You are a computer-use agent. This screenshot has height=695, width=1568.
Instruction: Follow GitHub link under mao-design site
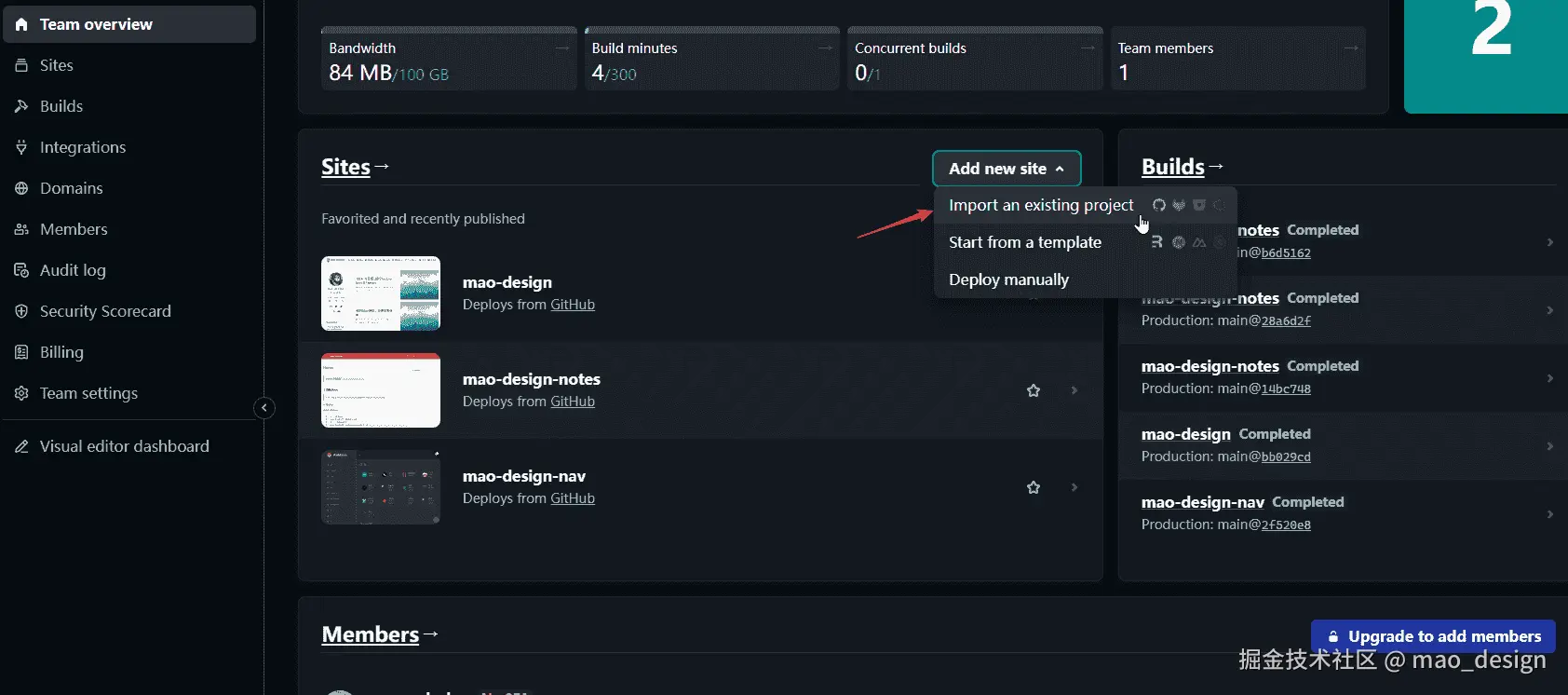point(573,305)
